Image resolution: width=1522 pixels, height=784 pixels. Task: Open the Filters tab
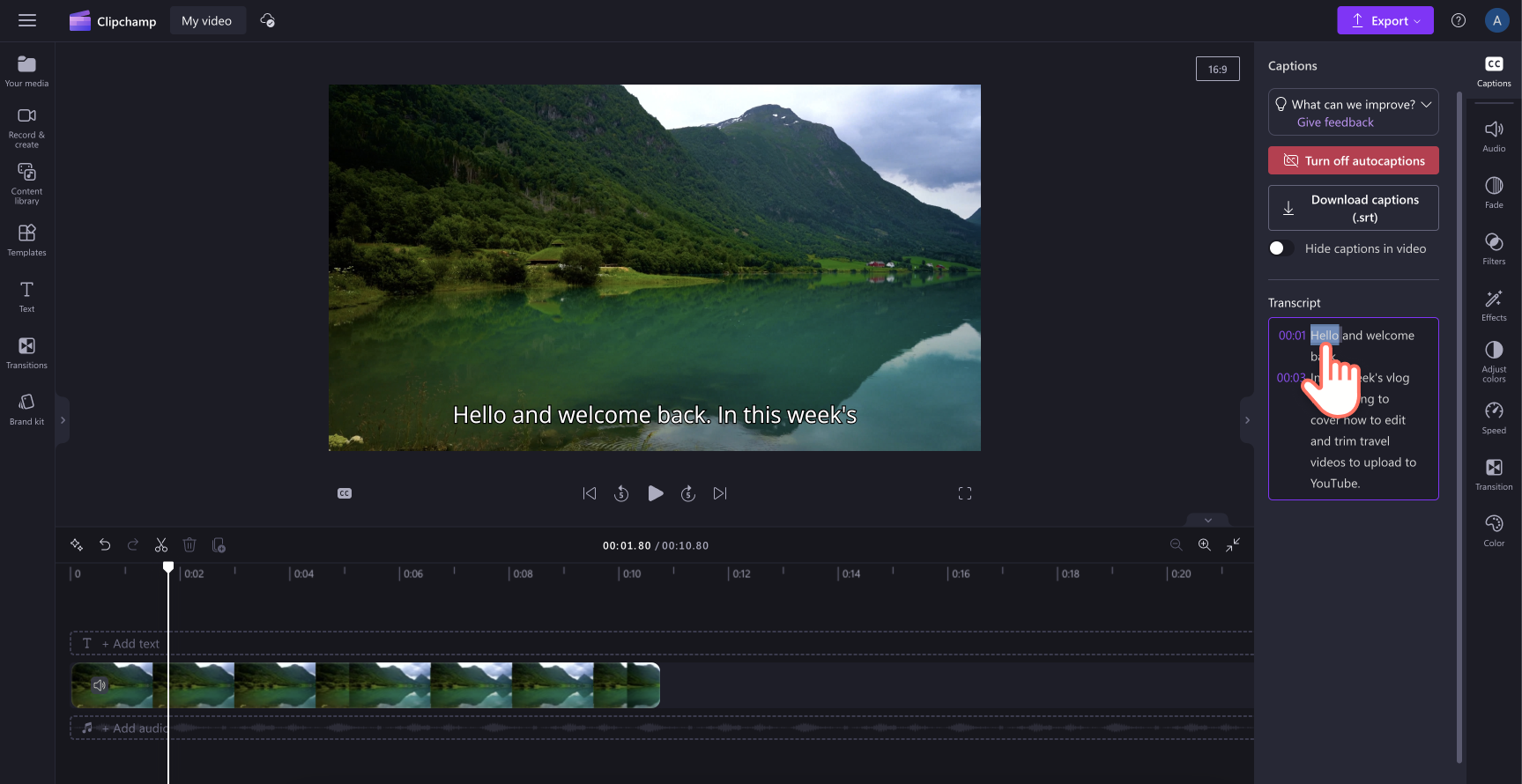click(x=1494, y=249)
